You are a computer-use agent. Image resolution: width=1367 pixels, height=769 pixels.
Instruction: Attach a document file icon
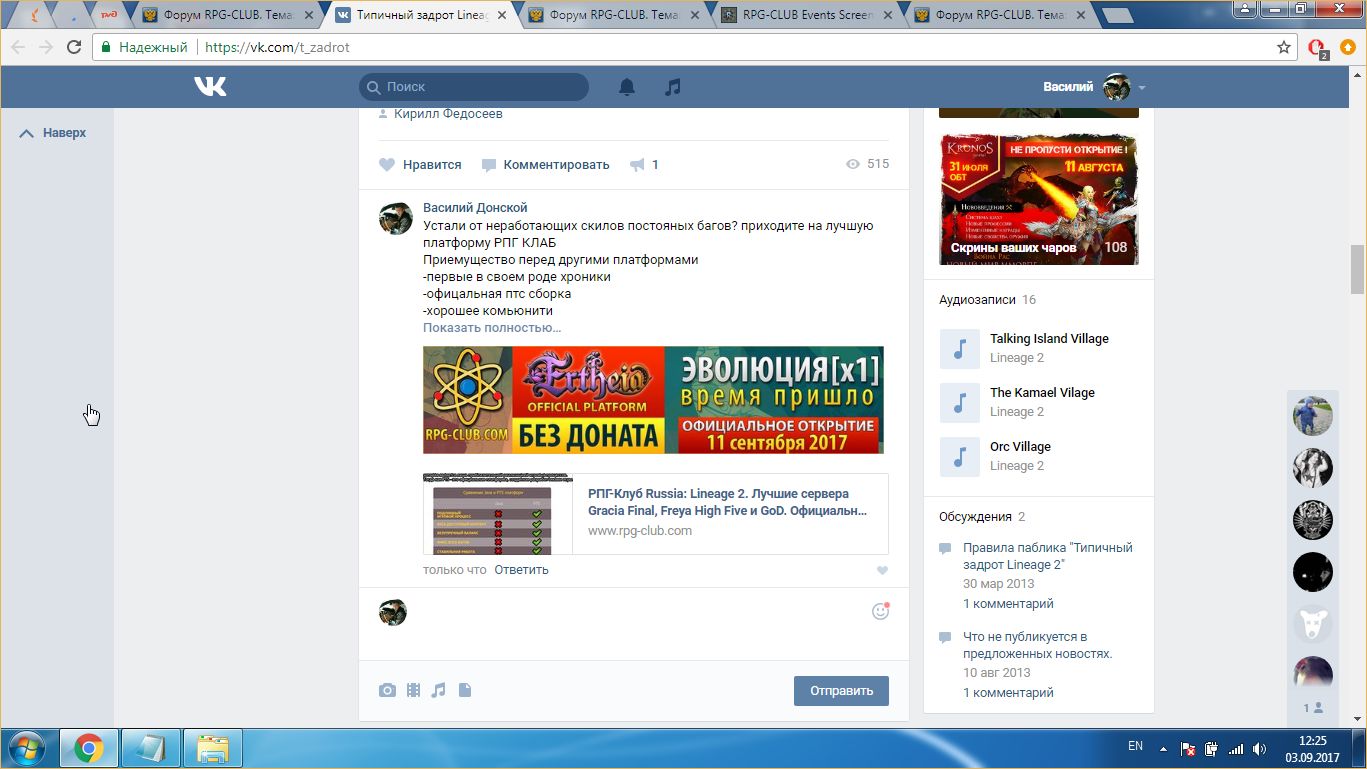click(465, 690)
